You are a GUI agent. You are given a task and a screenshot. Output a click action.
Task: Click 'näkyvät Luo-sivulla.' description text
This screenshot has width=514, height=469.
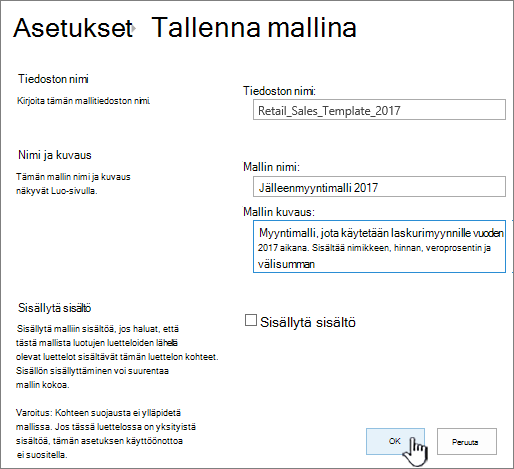(x=57, y=191)
